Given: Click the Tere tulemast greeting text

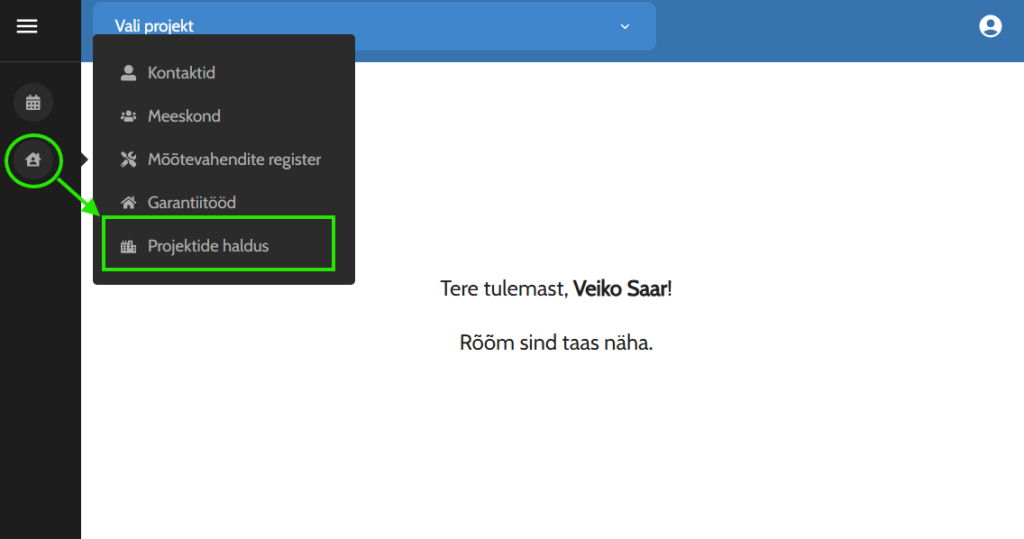Looking at the screenshot, I should click(503, 289).
